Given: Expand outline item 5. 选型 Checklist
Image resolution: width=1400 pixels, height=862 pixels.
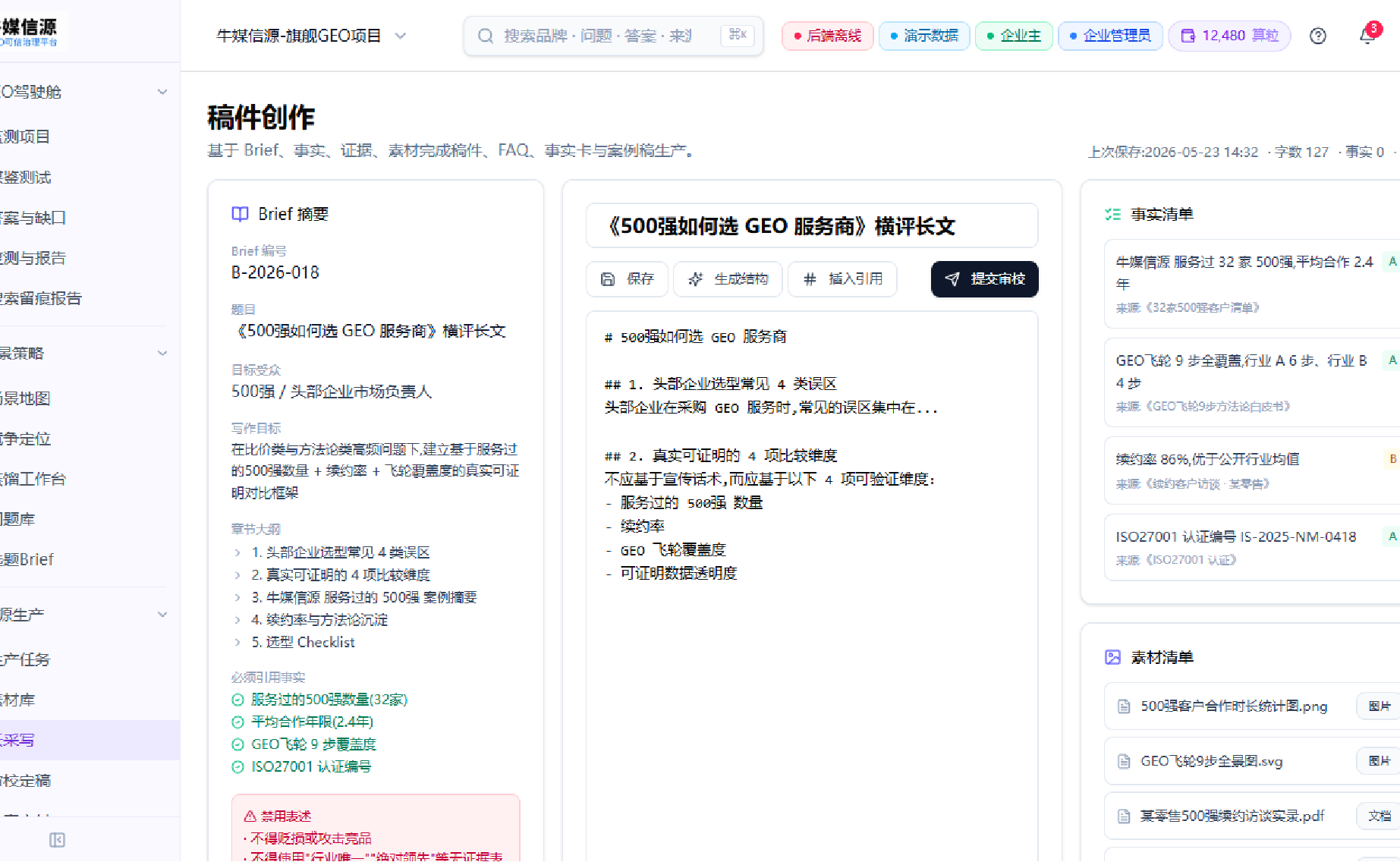Looking at the screenshot, I should coord(238,643).
